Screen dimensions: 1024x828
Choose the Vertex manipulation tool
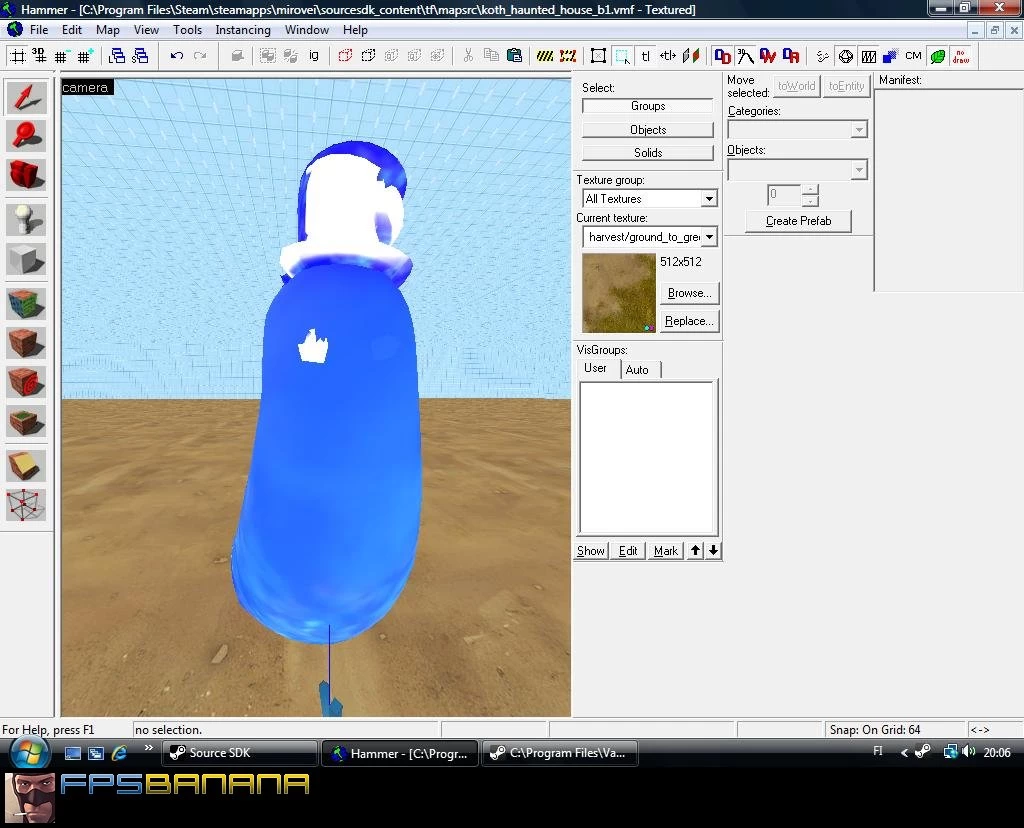tap(26, 505)
